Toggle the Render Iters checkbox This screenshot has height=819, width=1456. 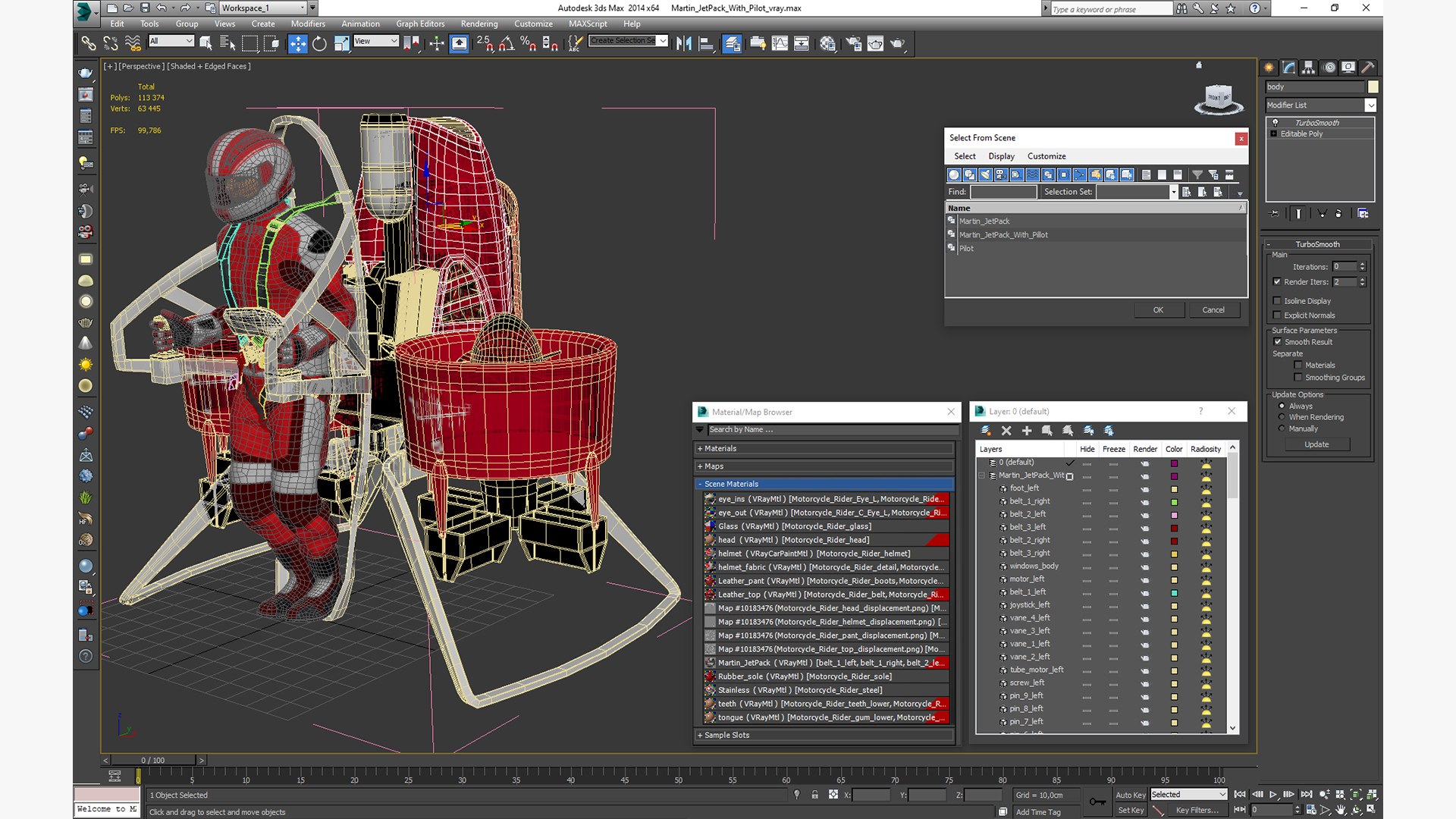click(x=1277, y=281)
